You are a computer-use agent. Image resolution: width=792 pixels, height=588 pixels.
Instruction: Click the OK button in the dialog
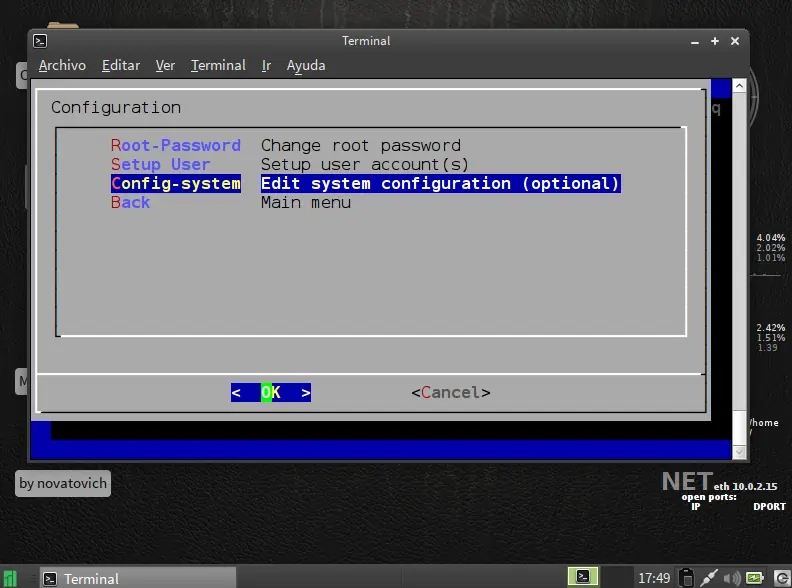point(271,393)
